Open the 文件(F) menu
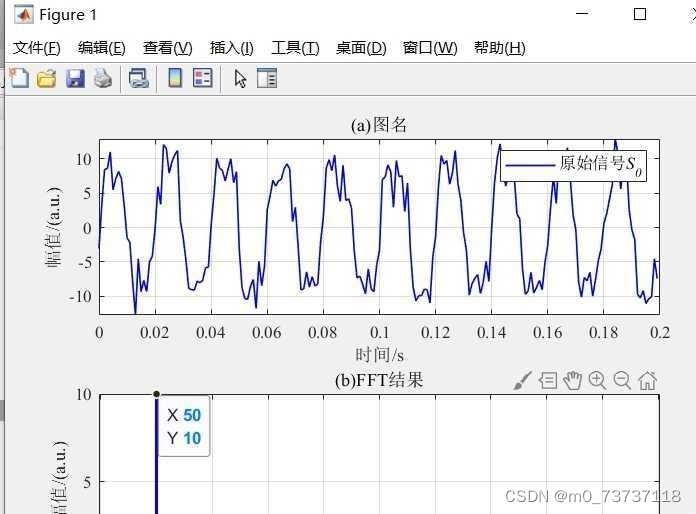Screen dimensions: 696x514 click(36, 47)
